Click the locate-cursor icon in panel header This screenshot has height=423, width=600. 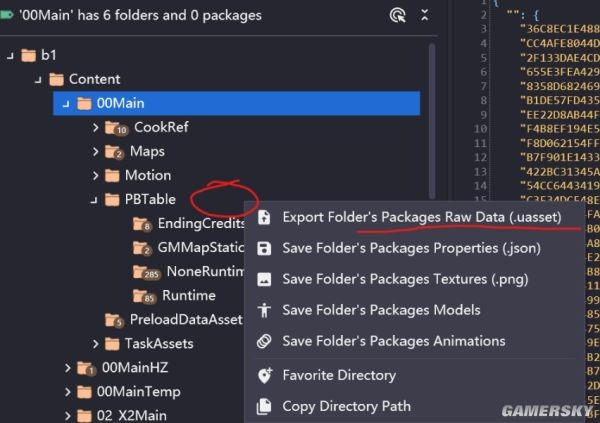tap(397, 16)
